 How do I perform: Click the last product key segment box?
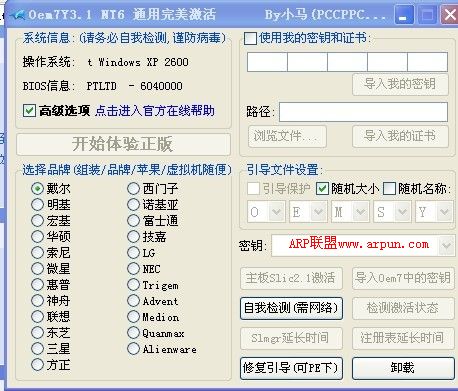coord(427,62)
